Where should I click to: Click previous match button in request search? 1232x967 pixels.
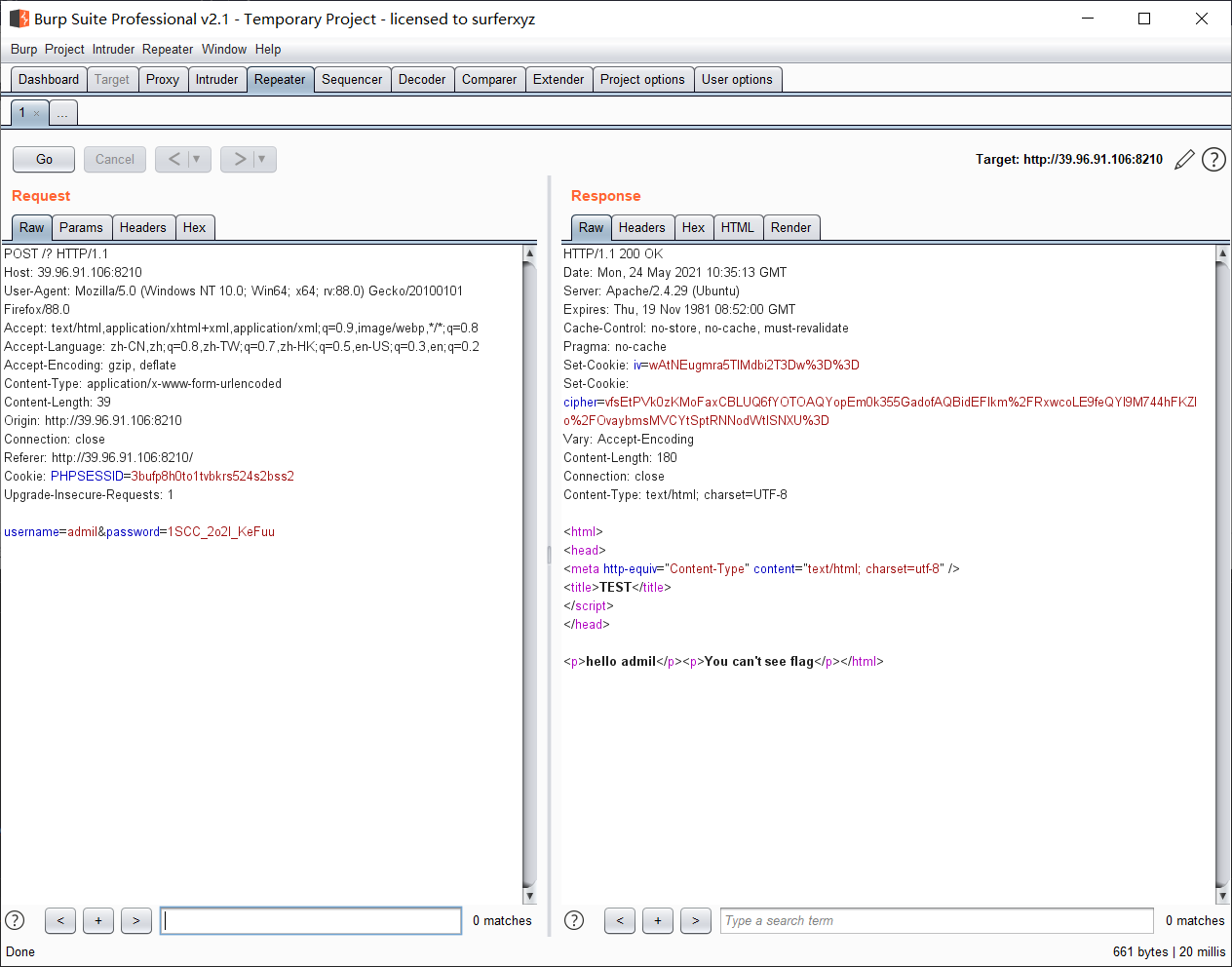(x=60, y=920)
